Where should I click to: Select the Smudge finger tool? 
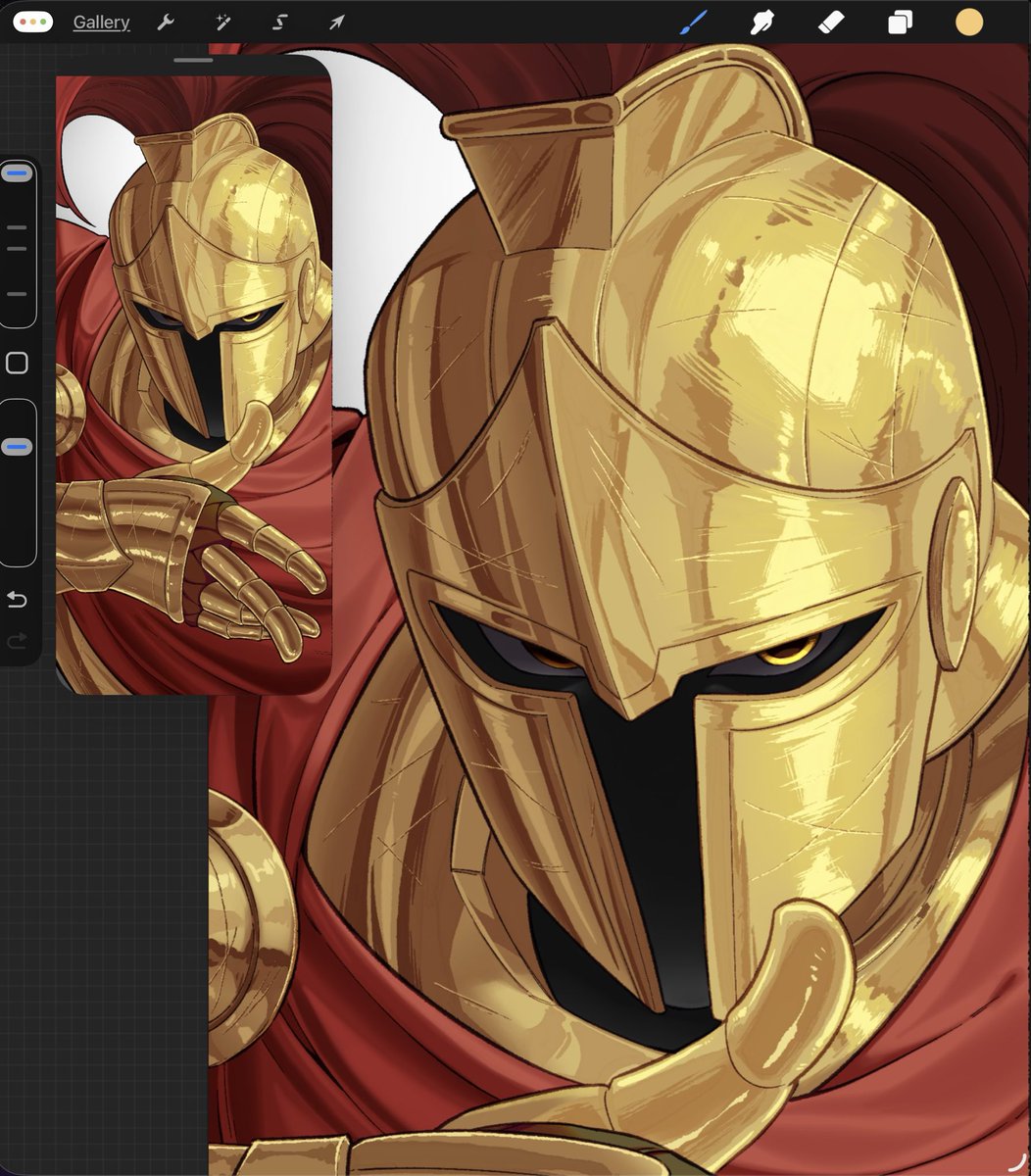tap(763, 22)
